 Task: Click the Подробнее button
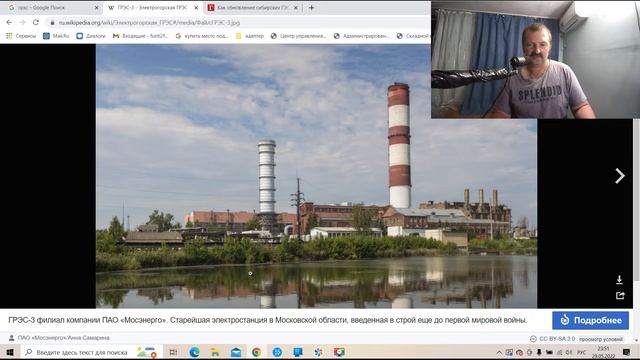pyautogui.click(x=590, y=320)
